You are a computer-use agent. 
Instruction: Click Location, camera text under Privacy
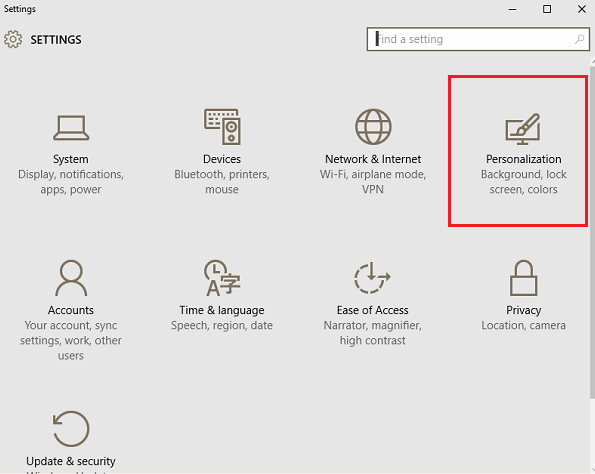(x=523, y=325)
